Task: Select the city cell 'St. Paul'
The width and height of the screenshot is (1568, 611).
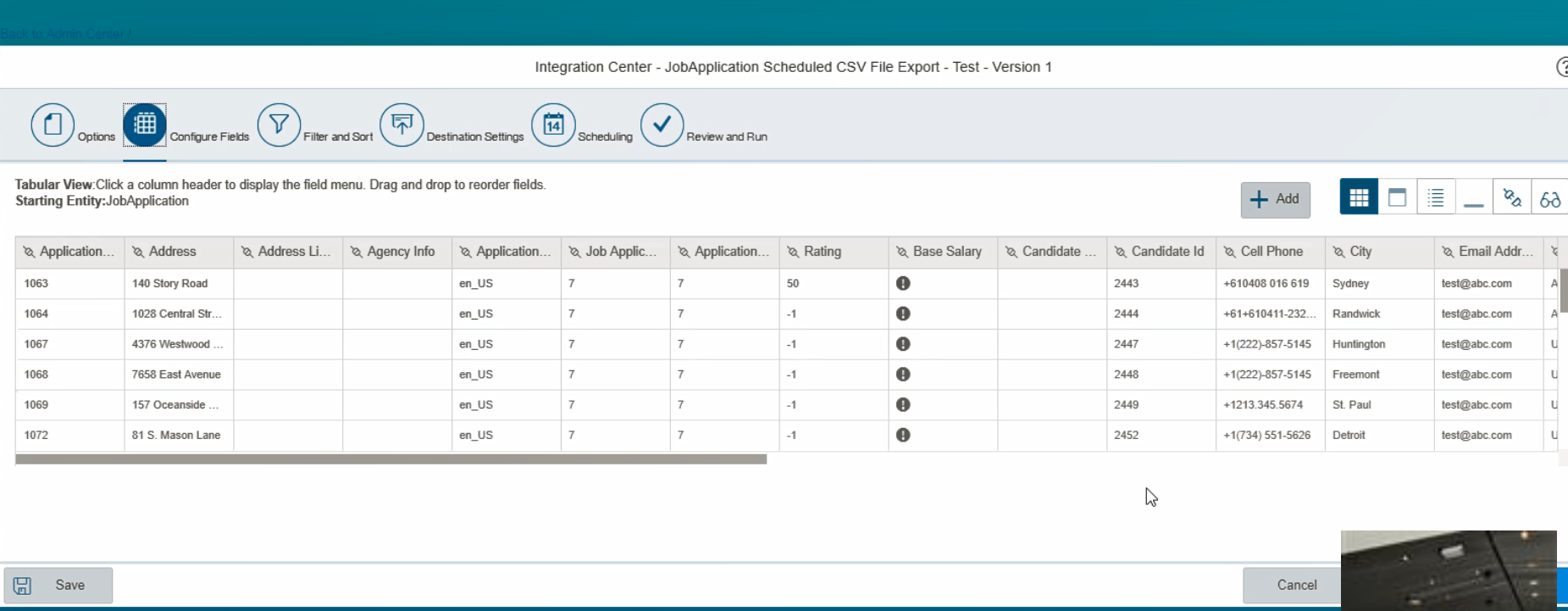Action: click(x=1381, y=405)
